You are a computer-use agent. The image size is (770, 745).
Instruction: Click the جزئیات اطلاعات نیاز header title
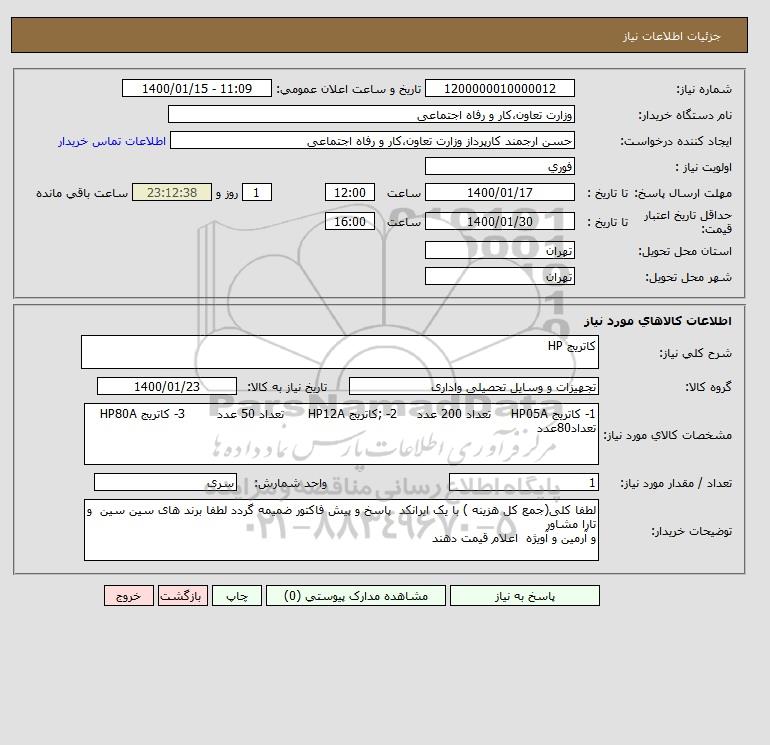click(671, 36)
